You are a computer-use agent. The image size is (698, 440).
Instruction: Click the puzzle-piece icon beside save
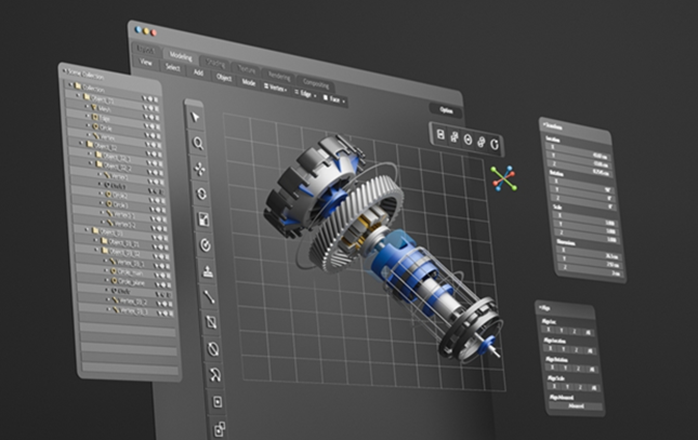coord(454,137)
